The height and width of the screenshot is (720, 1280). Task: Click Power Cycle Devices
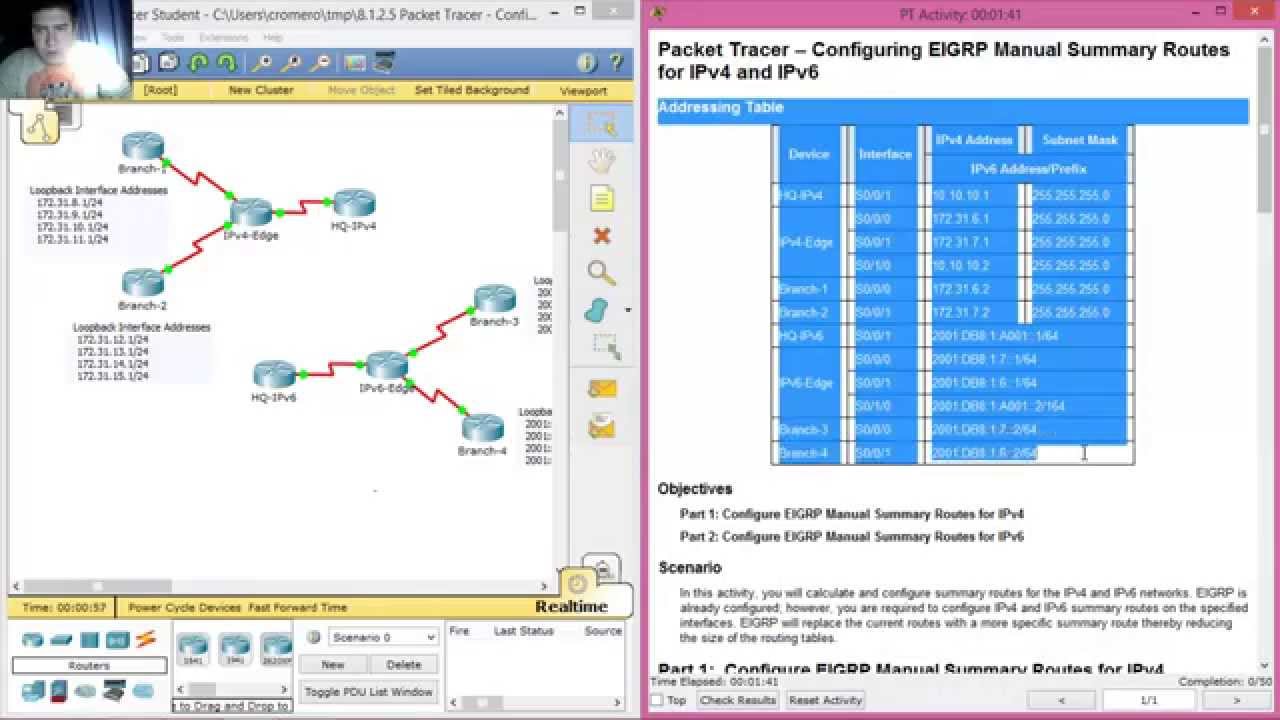[x=185, y=607]
